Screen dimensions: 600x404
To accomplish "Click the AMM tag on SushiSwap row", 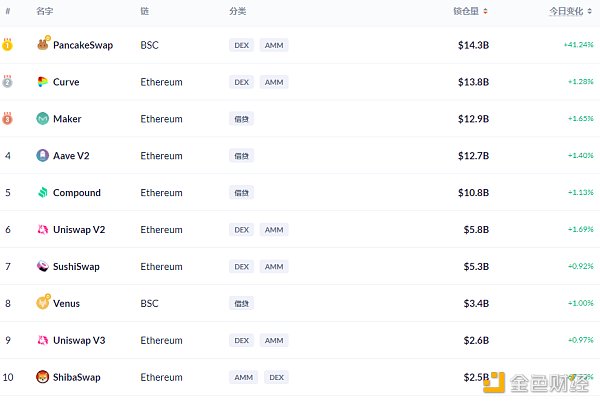I will [273, 267].
